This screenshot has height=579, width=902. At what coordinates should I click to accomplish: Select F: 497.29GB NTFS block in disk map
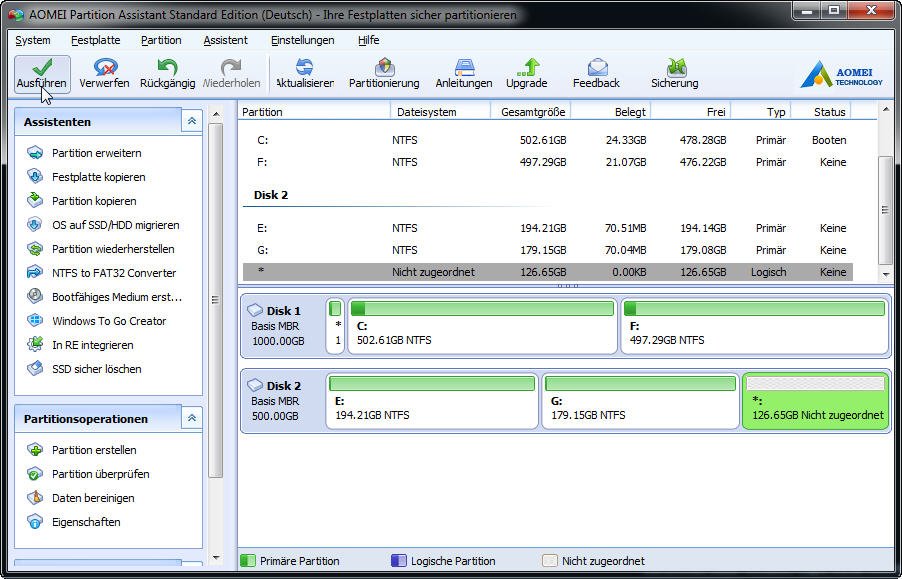[x=755, y=326]
